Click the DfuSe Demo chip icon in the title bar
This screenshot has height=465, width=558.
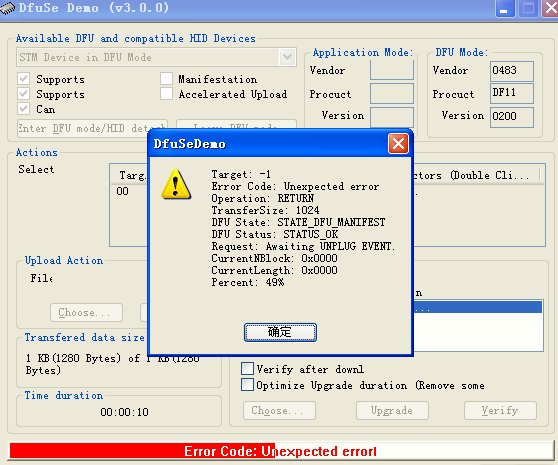(x=7, y=7)
